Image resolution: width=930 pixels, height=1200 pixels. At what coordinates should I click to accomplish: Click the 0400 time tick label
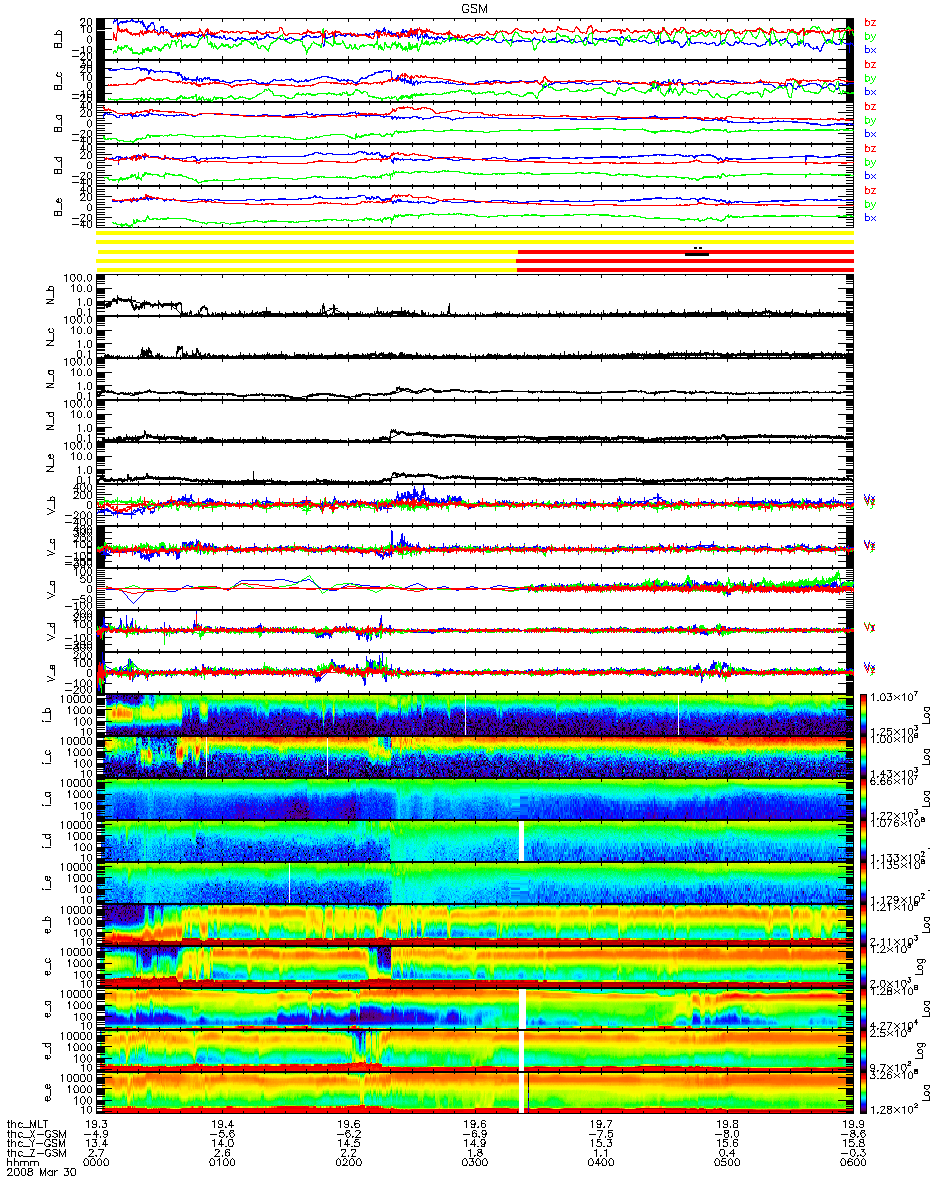pos(601,1164)
